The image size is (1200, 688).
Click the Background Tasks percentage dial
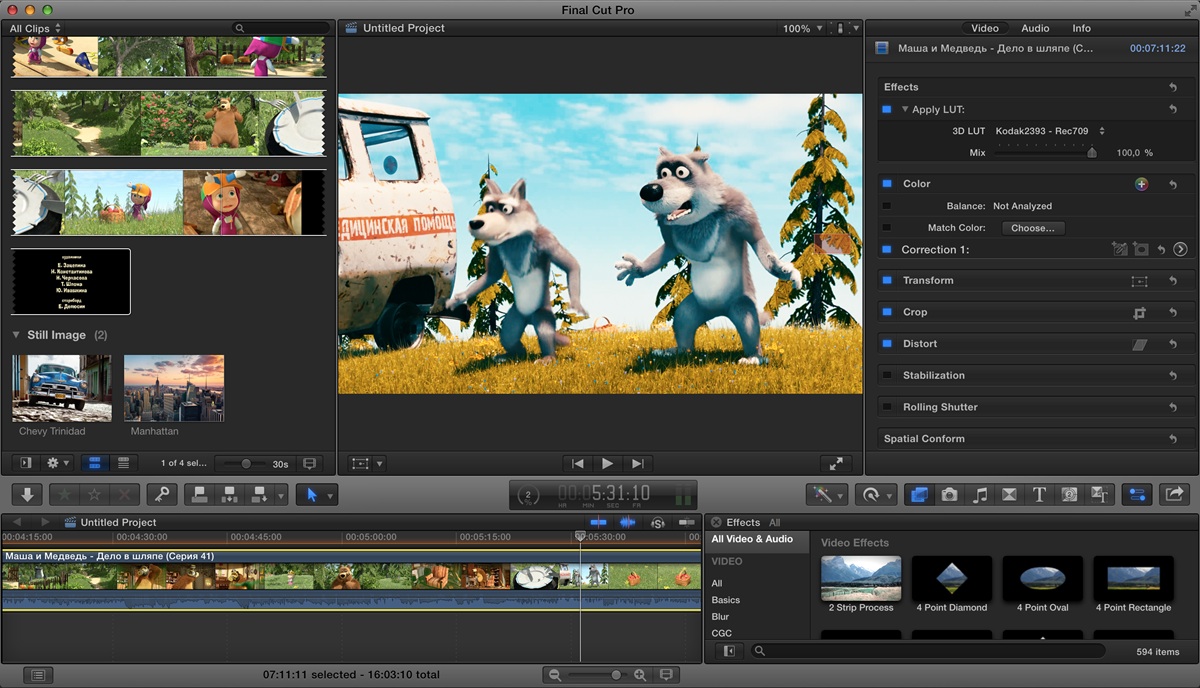[x=529, y=494]
